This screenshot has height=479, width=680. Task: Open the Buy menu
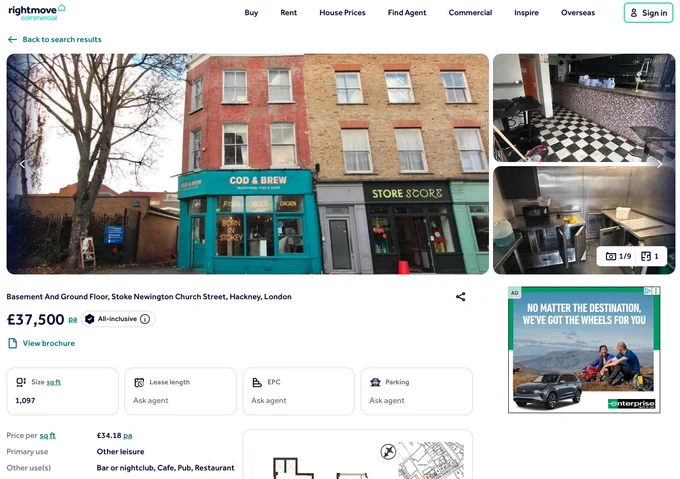pyautogui.click(x=251, y=13)
